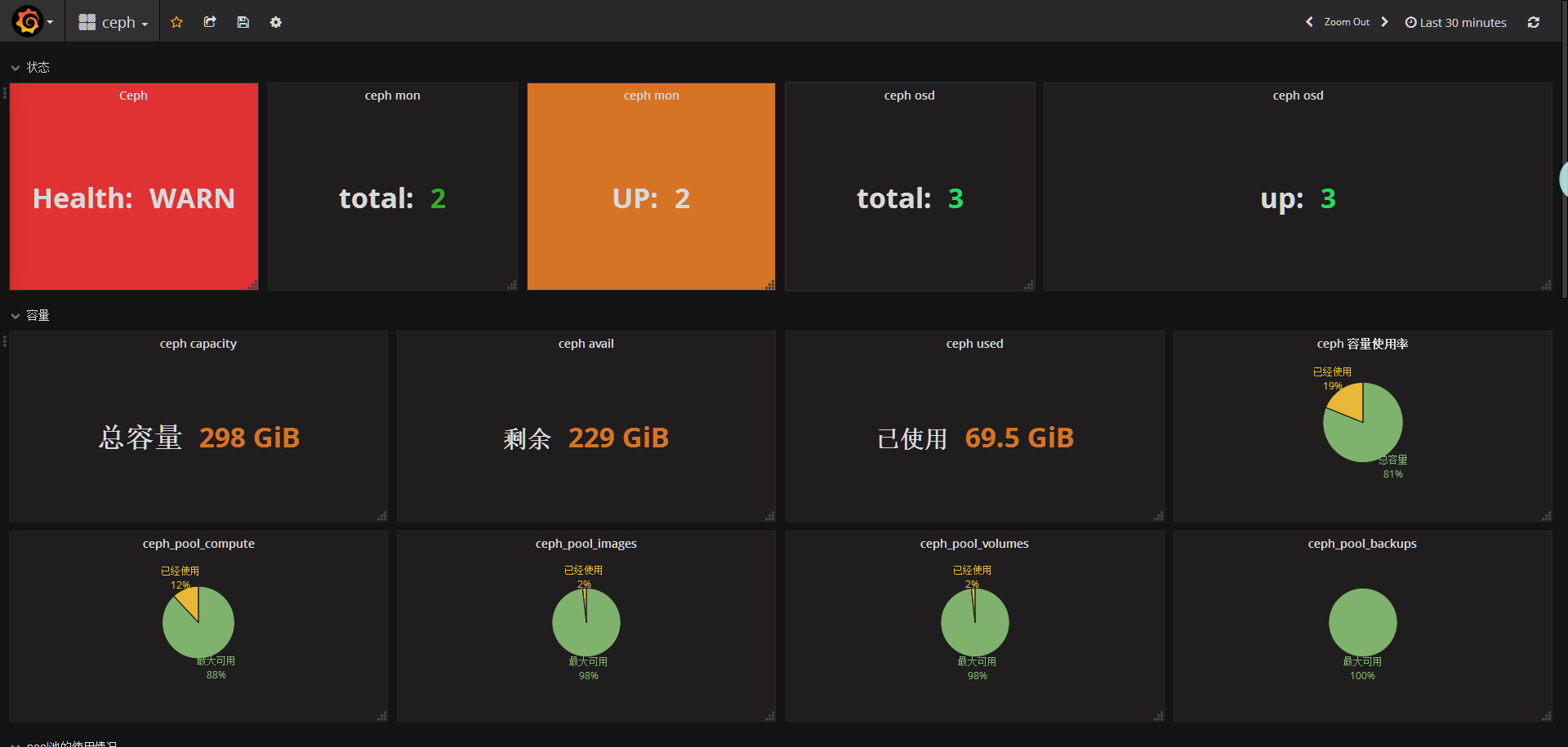Click the Zoom Out button
Screen dimensions: 1568x747
coord(1347,22)
